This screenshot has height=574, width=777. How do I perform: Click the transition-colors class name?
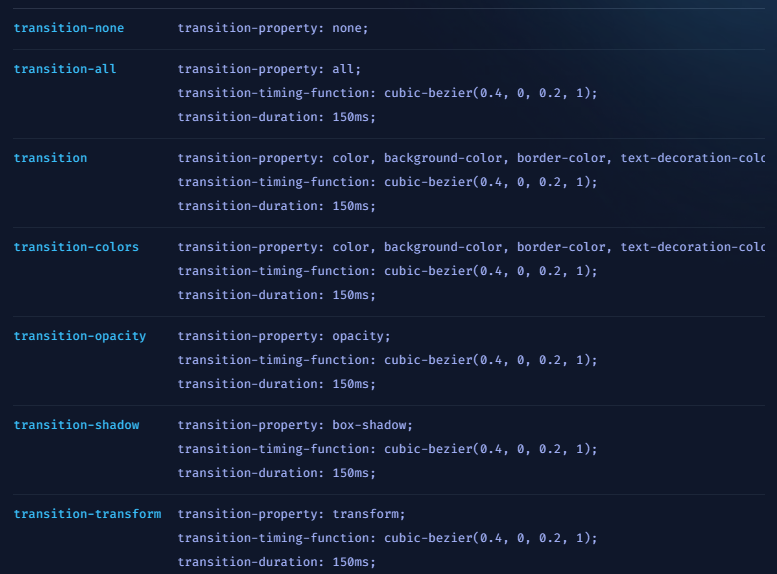[76, 247]
